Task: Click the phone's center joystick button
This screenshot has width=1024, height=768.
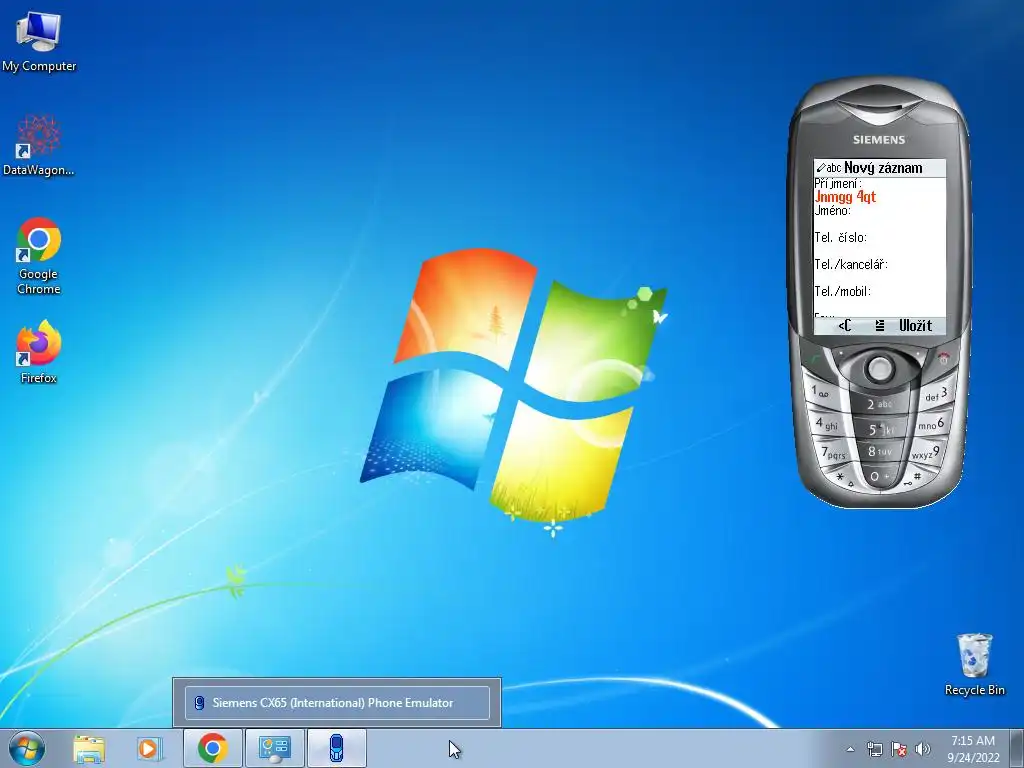Action: click(879, 369)
